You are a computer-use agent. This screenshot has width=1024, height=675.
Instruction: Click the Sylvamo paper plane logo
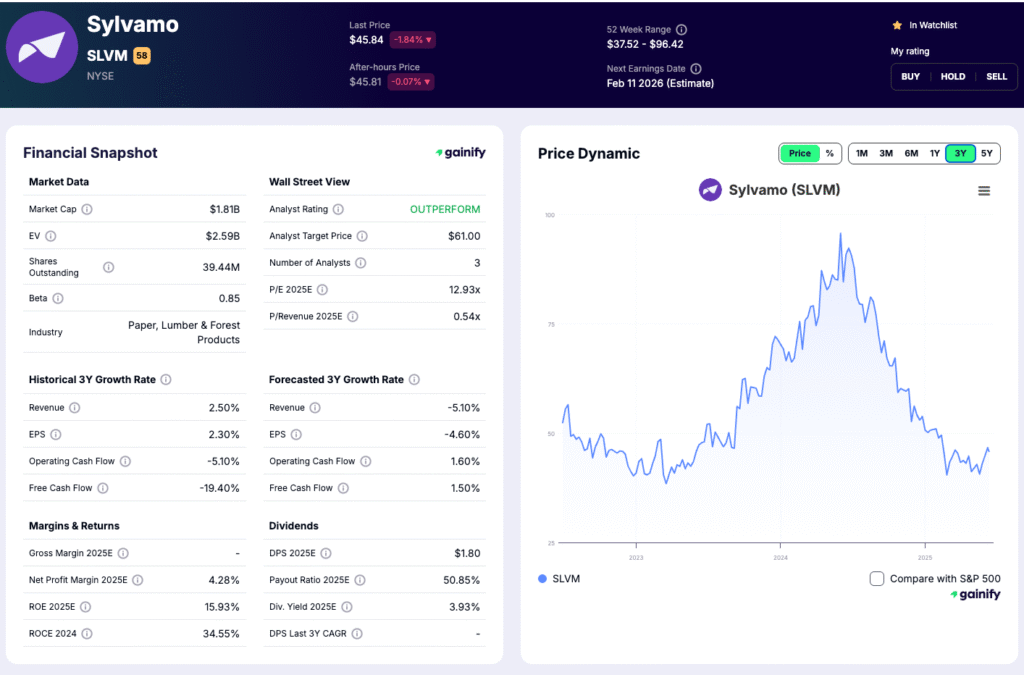pyautogui.click(x=42, y=47)
